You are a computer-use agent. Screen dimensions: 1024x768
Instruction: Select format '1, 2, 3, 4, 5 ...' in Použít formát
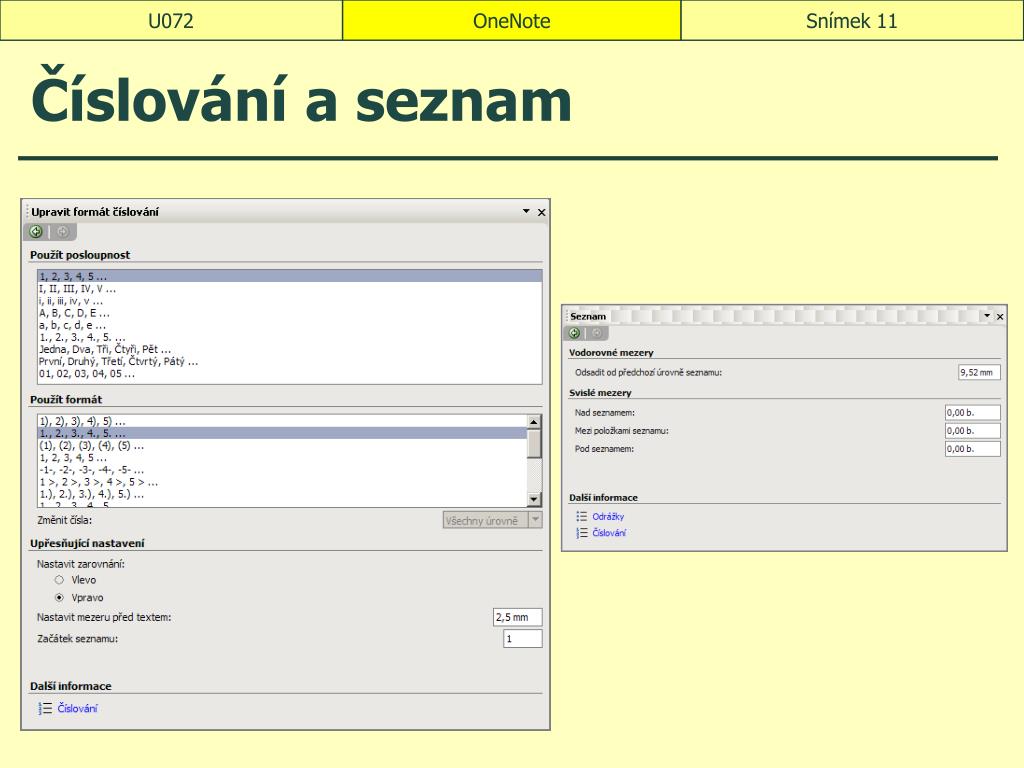point(282,458)
